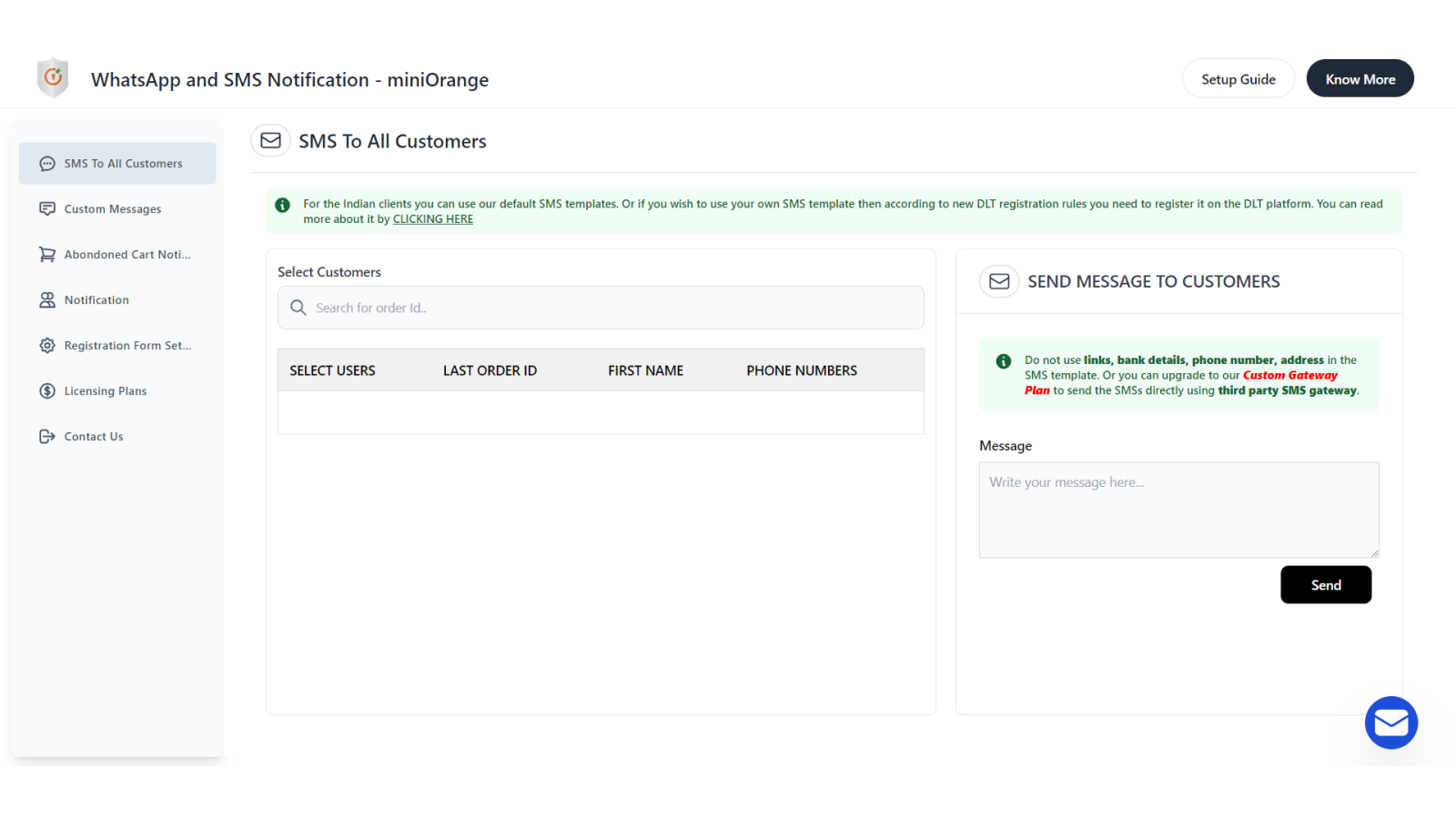Select the Contact Us exit icon
This screenshot has width=1456, height=819.
click(47, 436)
